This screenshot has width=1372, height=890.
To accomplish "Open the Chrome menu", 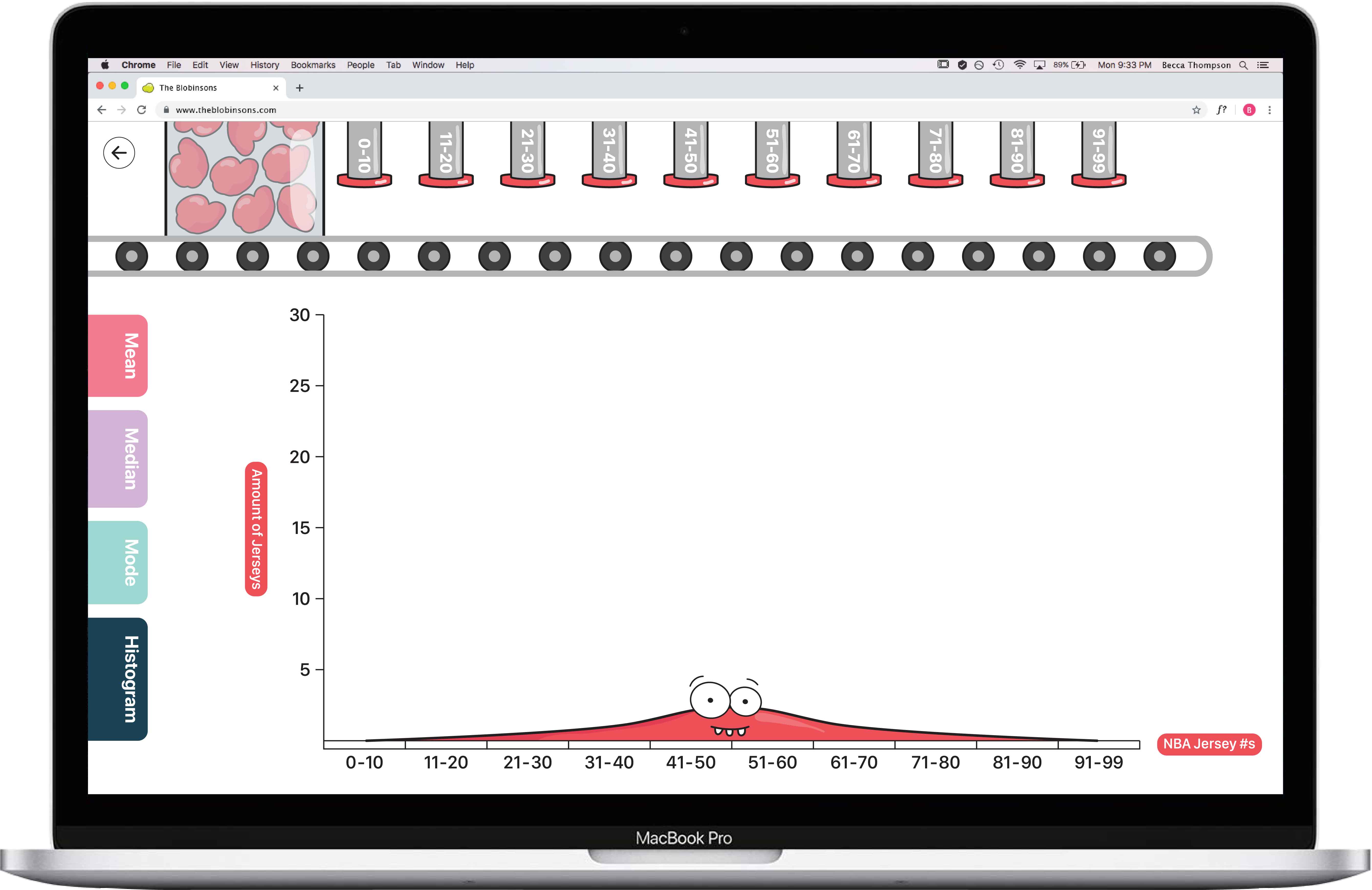I will (138, 65).
